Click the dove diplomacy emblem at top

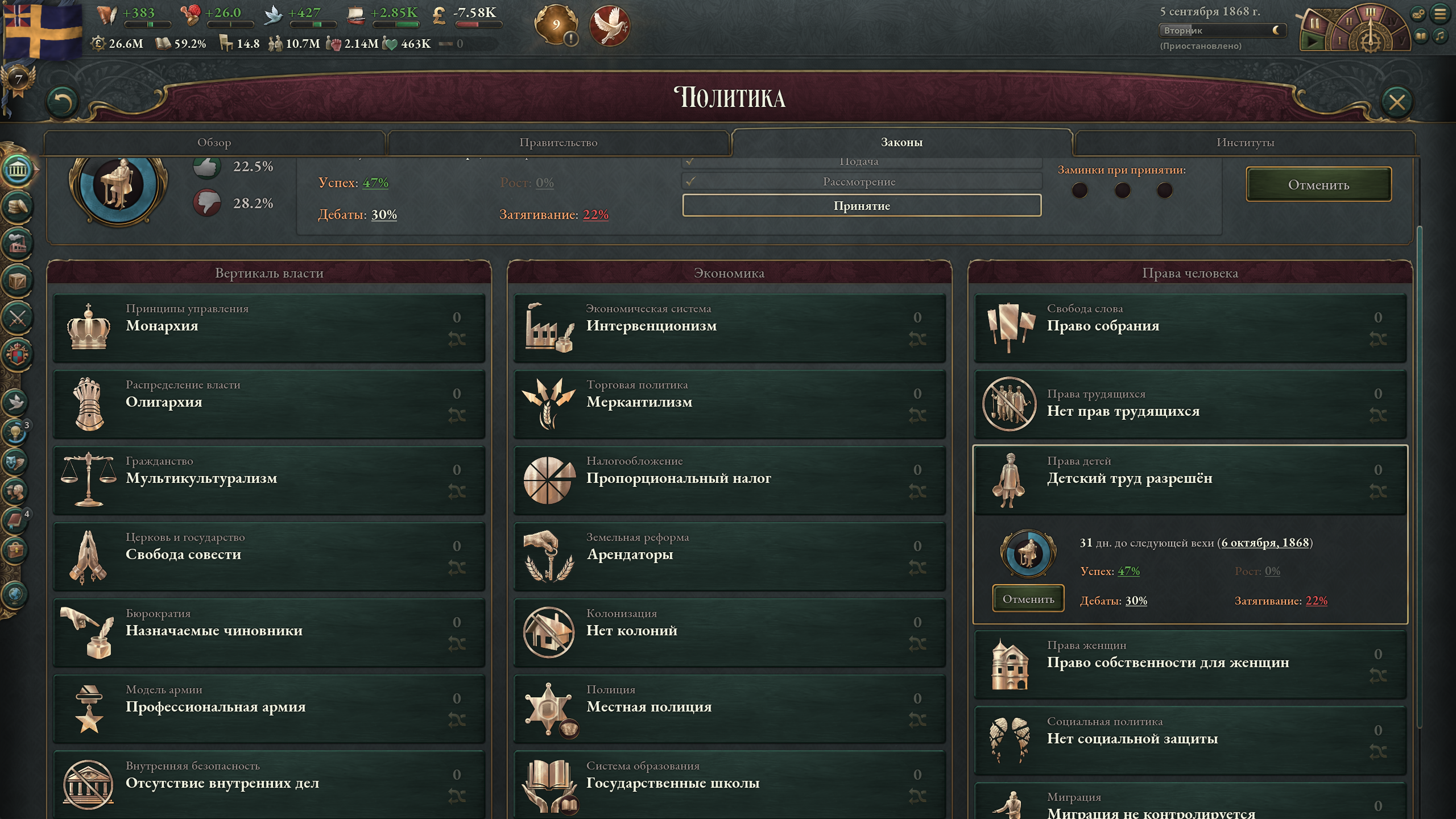609,26
